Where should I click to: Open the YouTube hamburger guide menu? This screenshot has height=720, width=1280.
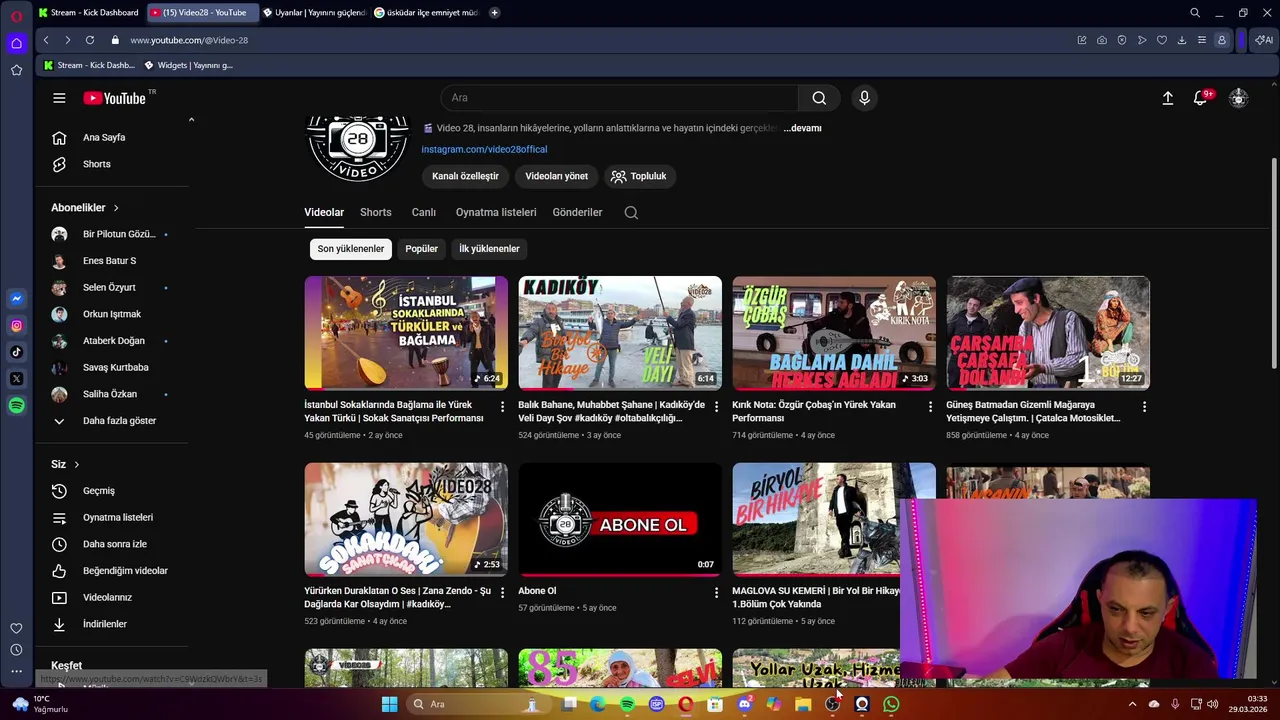(x=59, y=98)
